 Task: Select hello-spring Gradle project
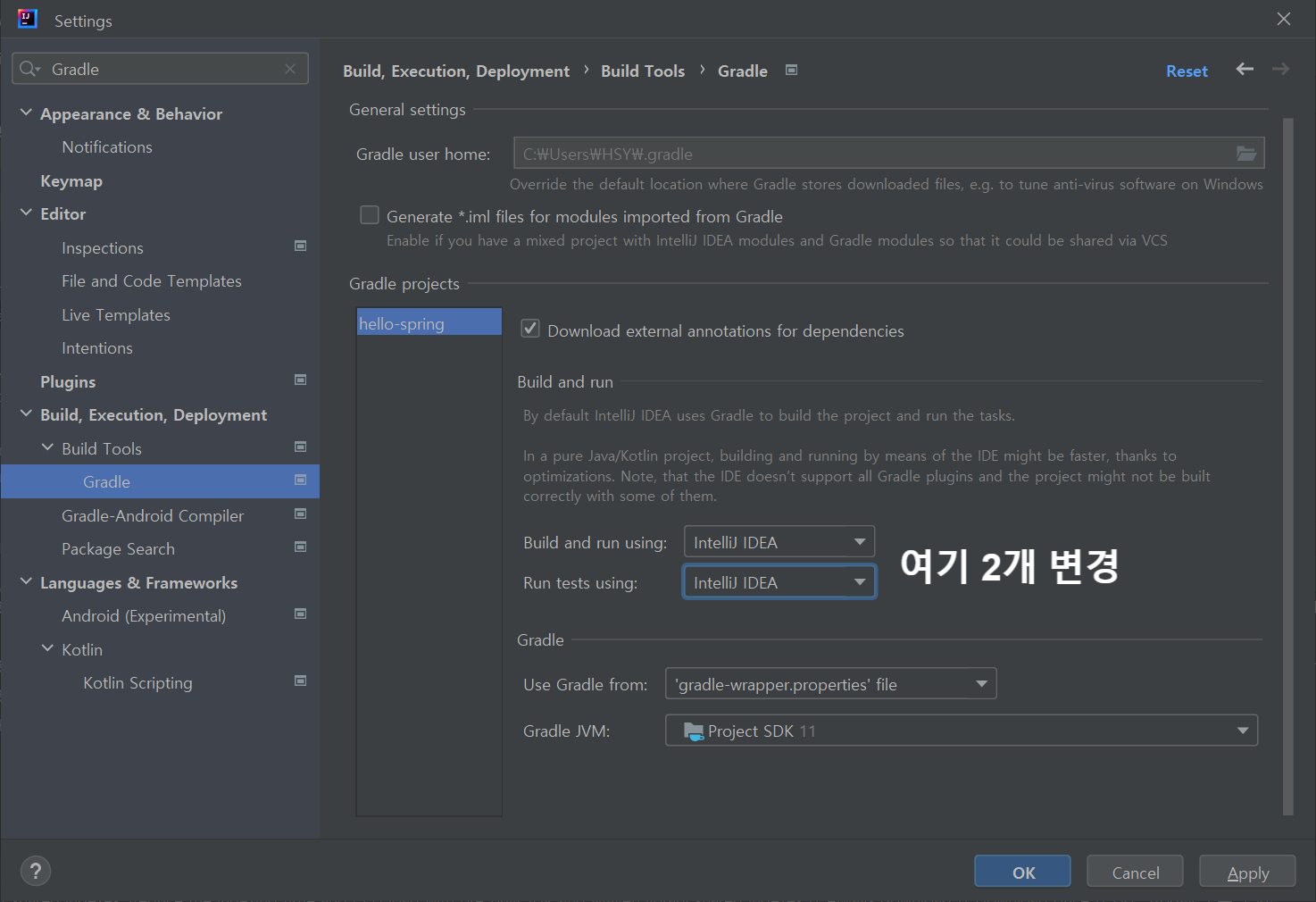[429, 322]
